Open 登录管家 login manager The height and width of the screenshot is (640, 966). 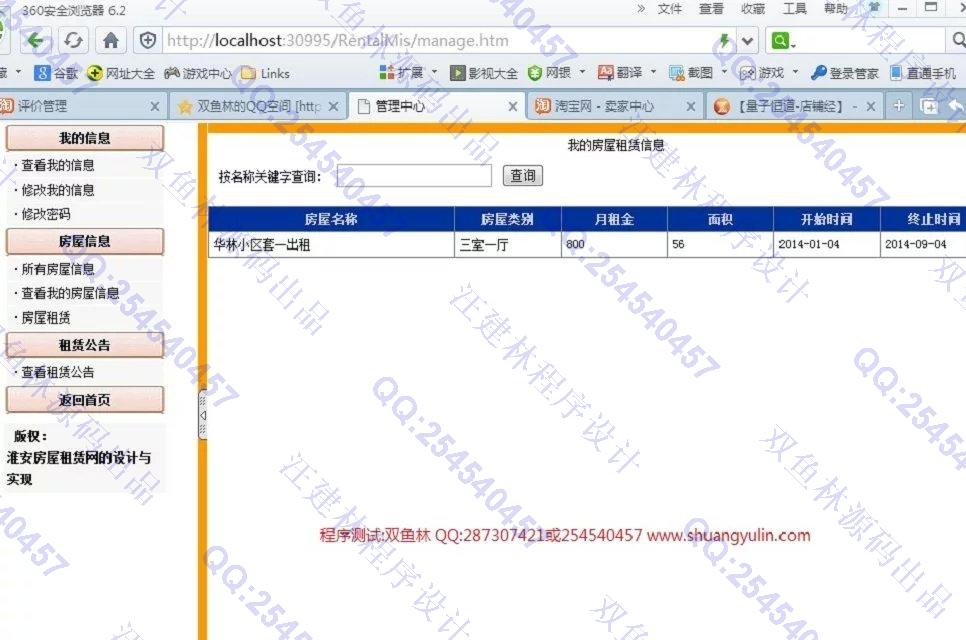[845, 73]
